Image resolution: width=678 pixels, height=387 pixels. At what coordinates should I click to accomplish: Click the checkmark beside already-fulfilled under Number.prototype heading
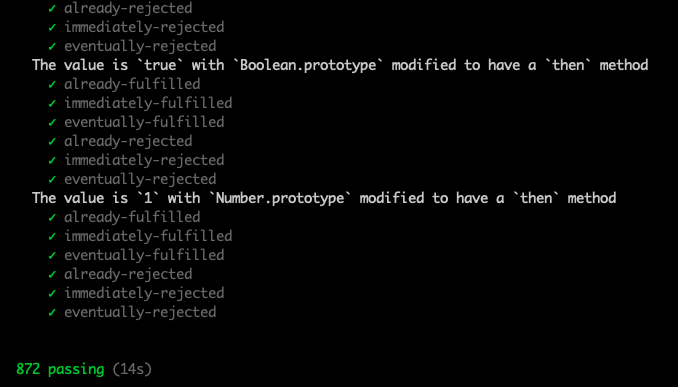[52, 217]
